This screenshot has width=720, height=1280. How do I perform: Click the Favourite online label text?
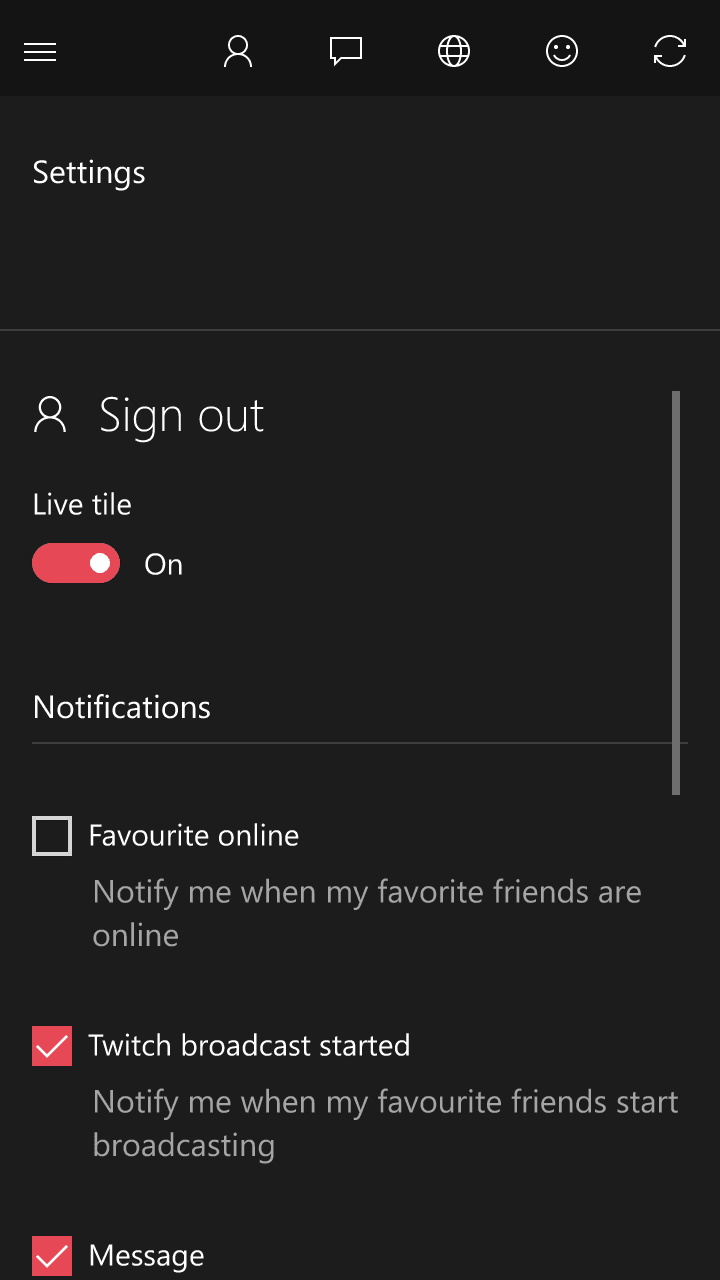click(x=194, y=836)
